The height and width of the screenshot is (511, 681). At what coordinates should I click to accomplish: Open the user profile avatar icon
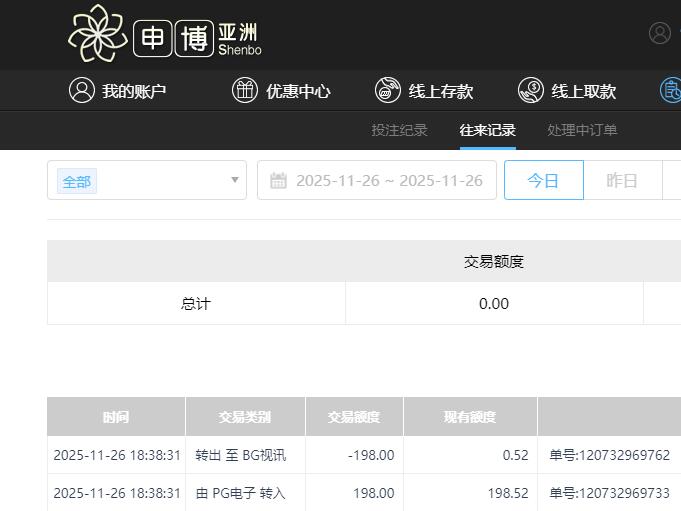click(x=660, y=33)
